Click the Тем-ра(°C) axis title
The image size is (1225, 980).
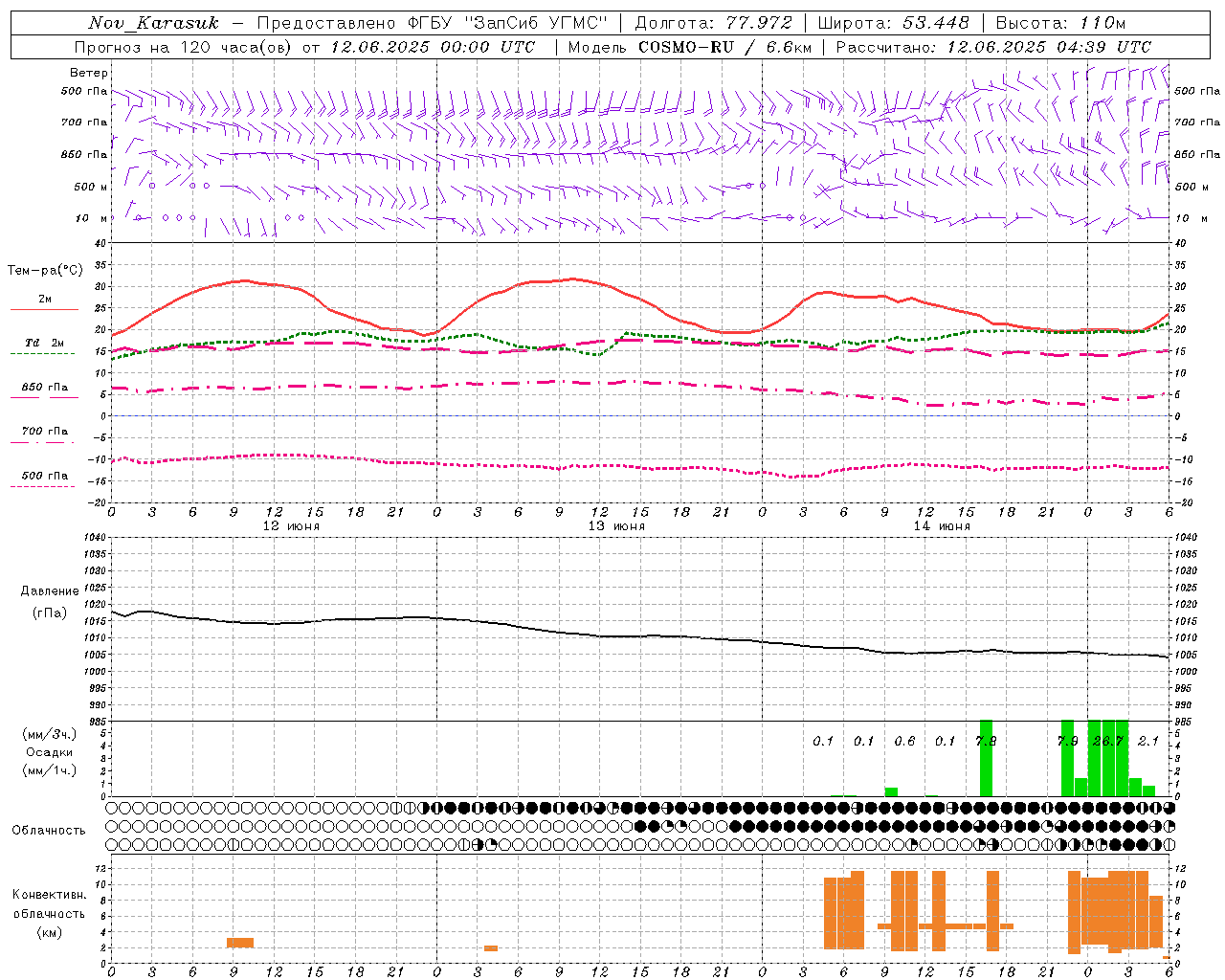pos(45,271)
